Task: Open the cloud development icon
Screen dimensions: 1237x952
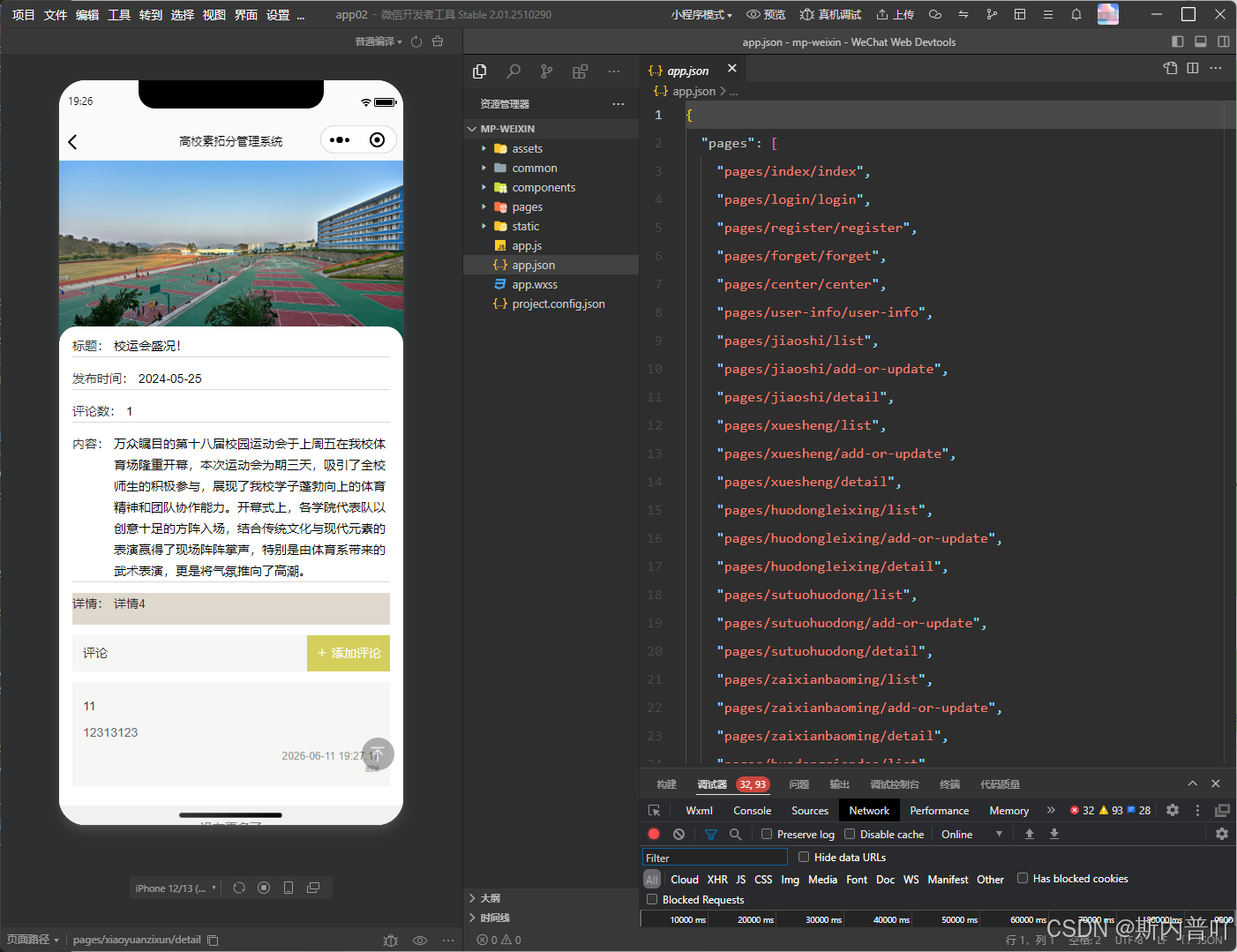Action: [x=935, y=14]
